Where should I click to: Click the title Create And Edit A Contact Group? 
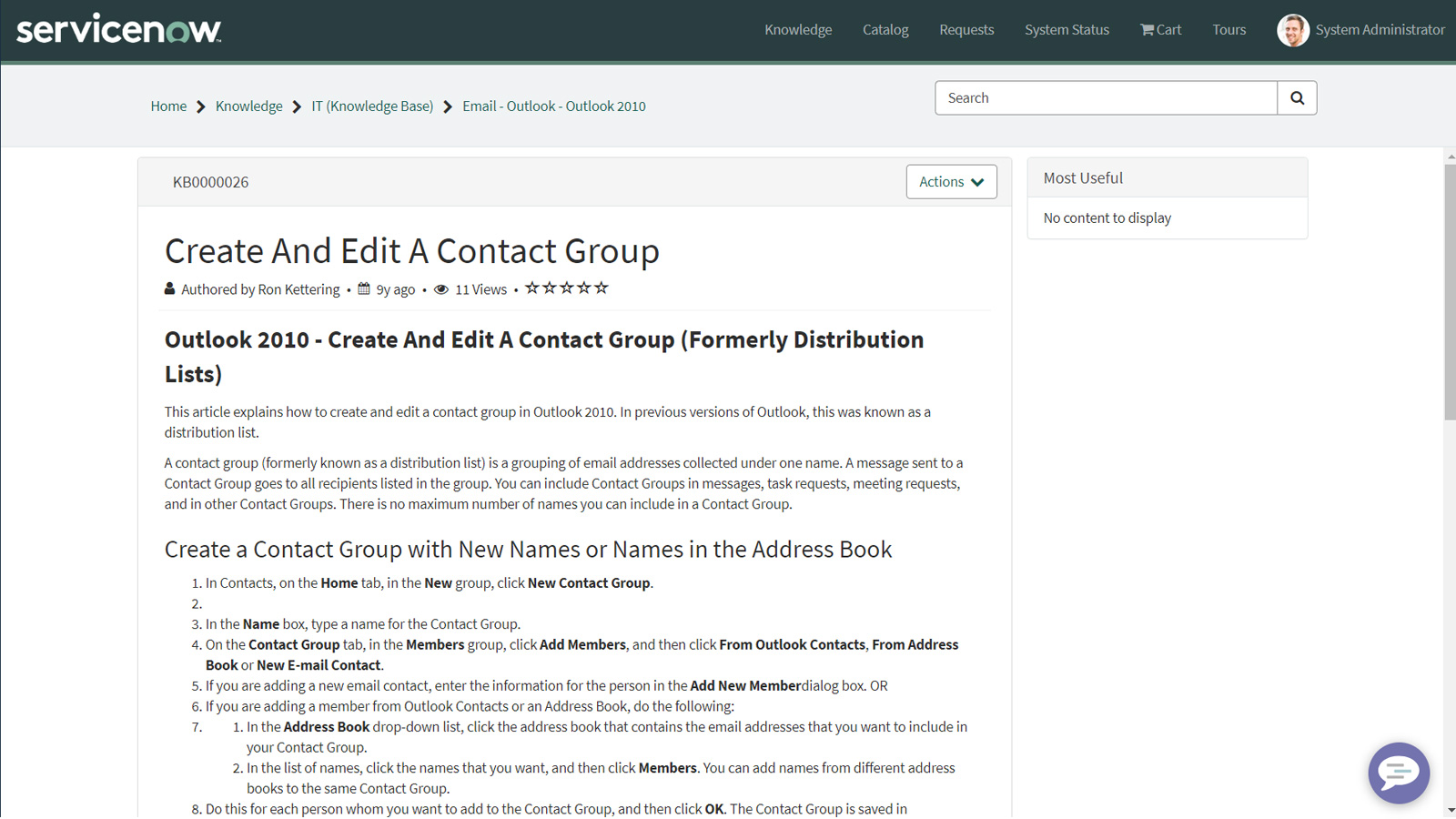[411, 251]
